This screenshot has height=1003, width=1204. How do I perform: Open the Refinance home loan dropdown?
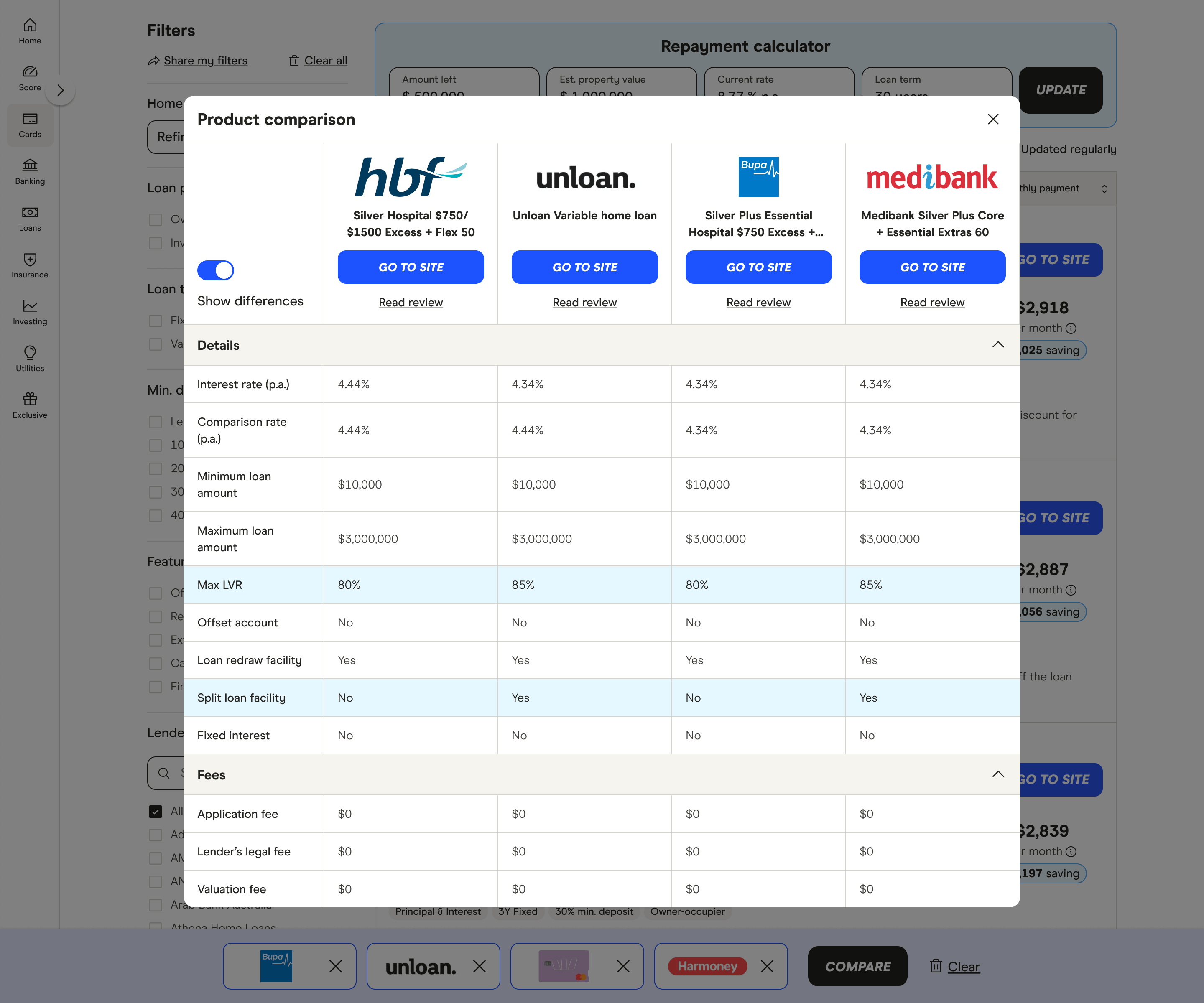(166, 137)
